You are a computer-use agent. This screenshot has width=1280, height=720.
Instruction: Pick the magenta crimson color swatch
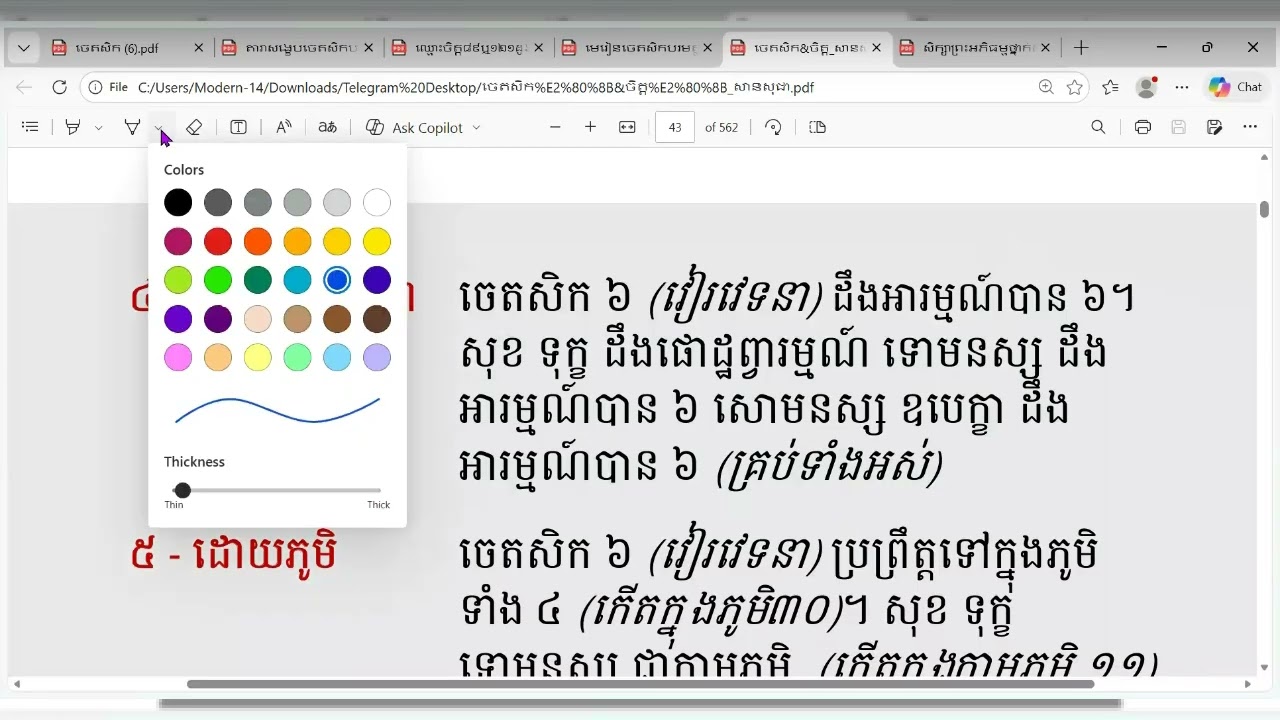tap(178, 241)
